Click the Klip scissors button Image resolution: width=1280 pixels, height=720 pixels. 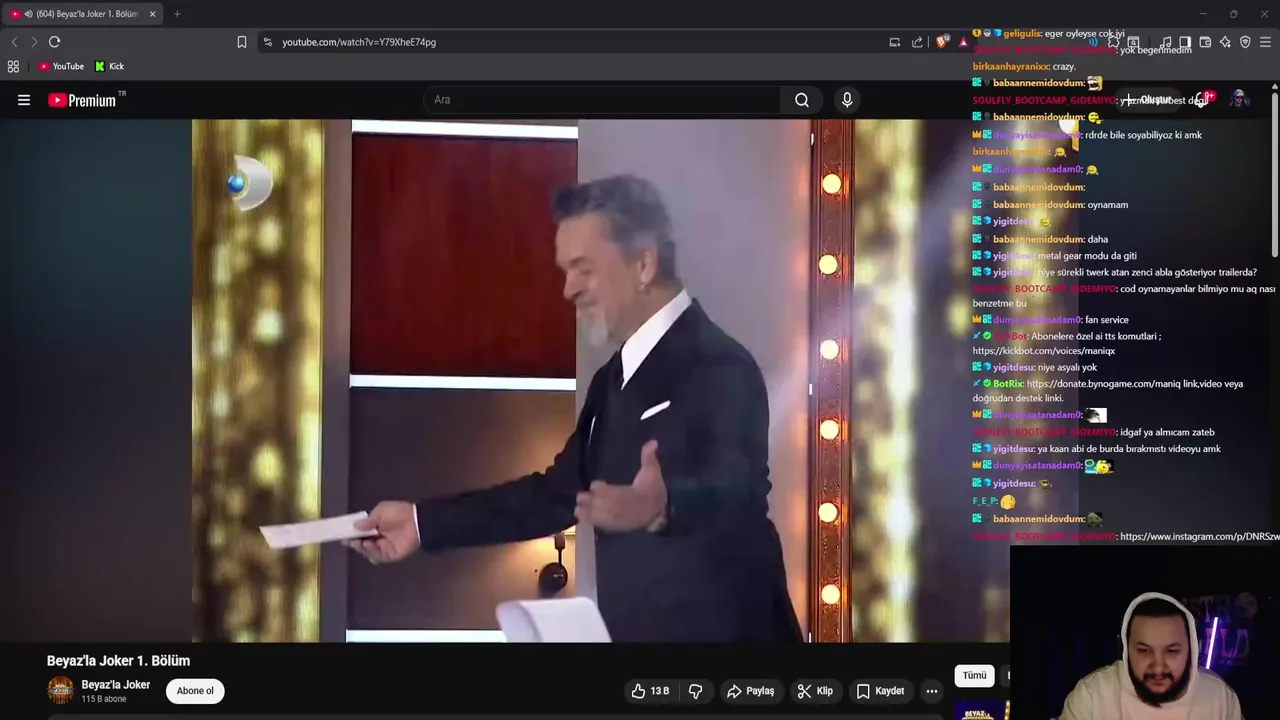tap(815, 691)
